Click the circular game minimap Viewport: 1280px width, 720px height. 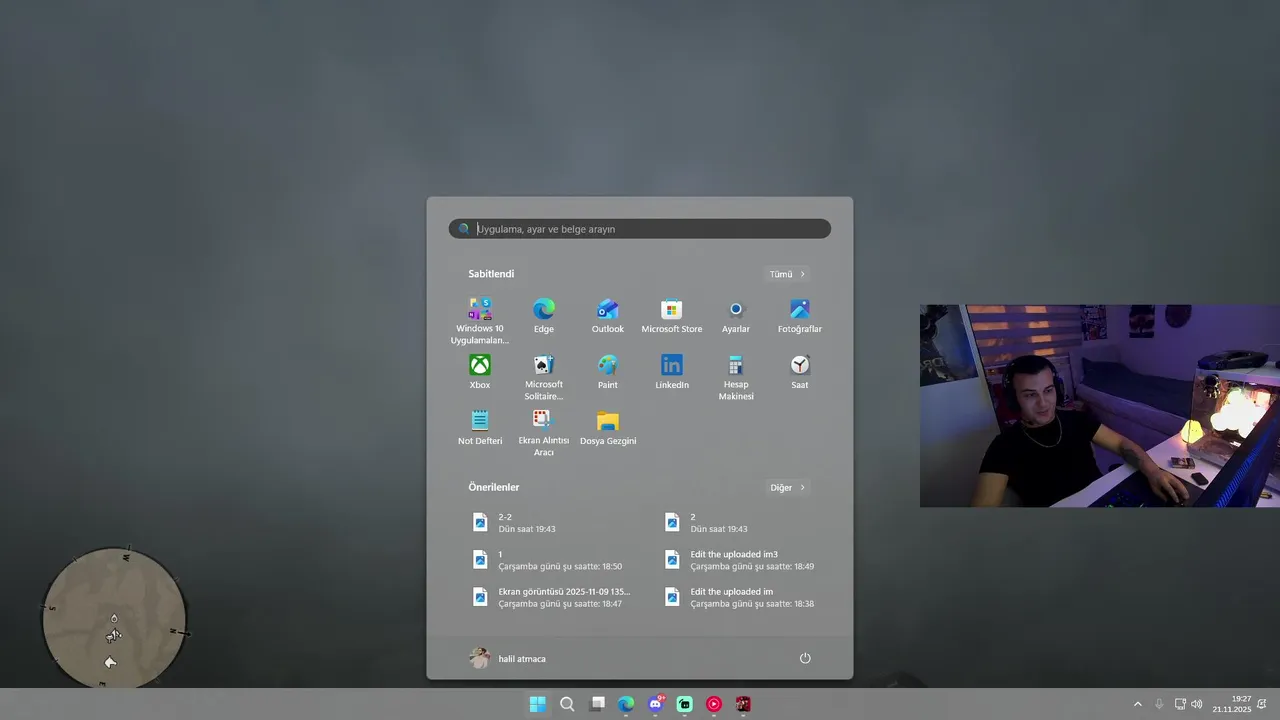114,618
